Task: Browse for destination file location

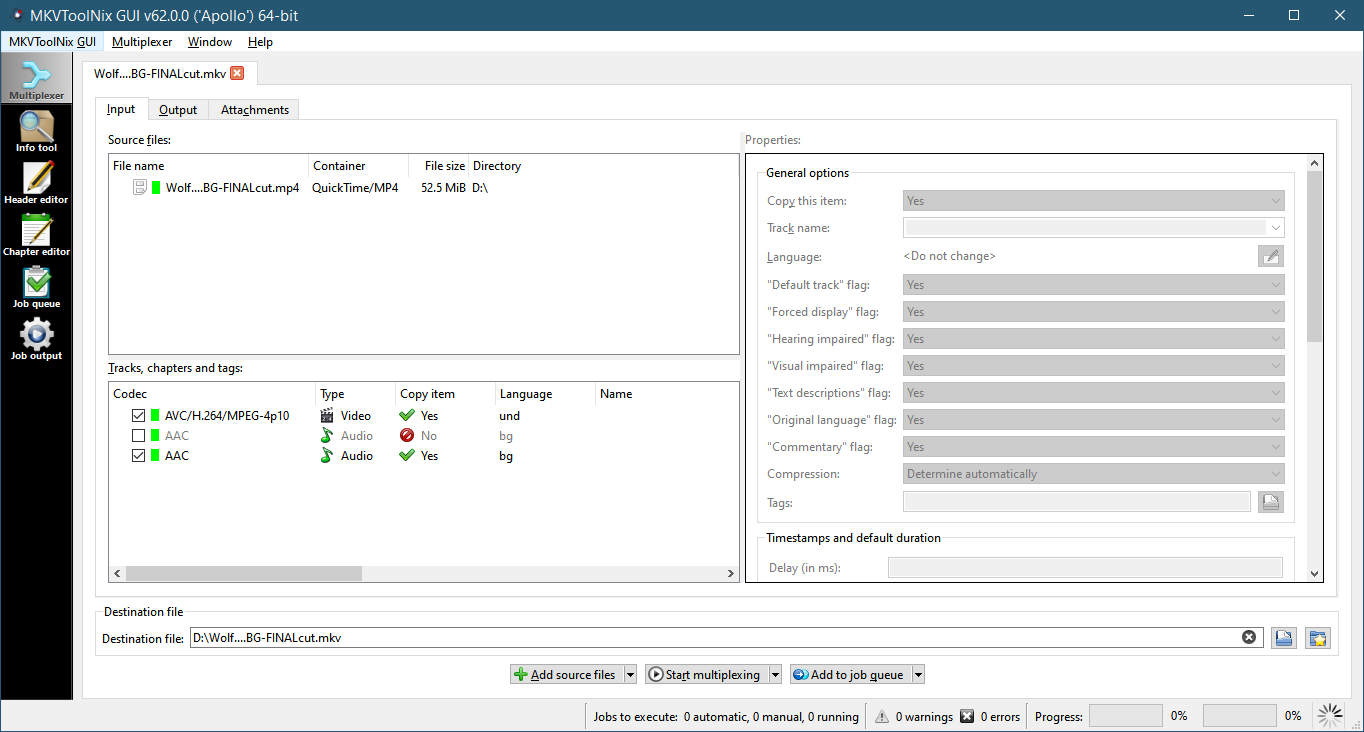Action: 1284,638
